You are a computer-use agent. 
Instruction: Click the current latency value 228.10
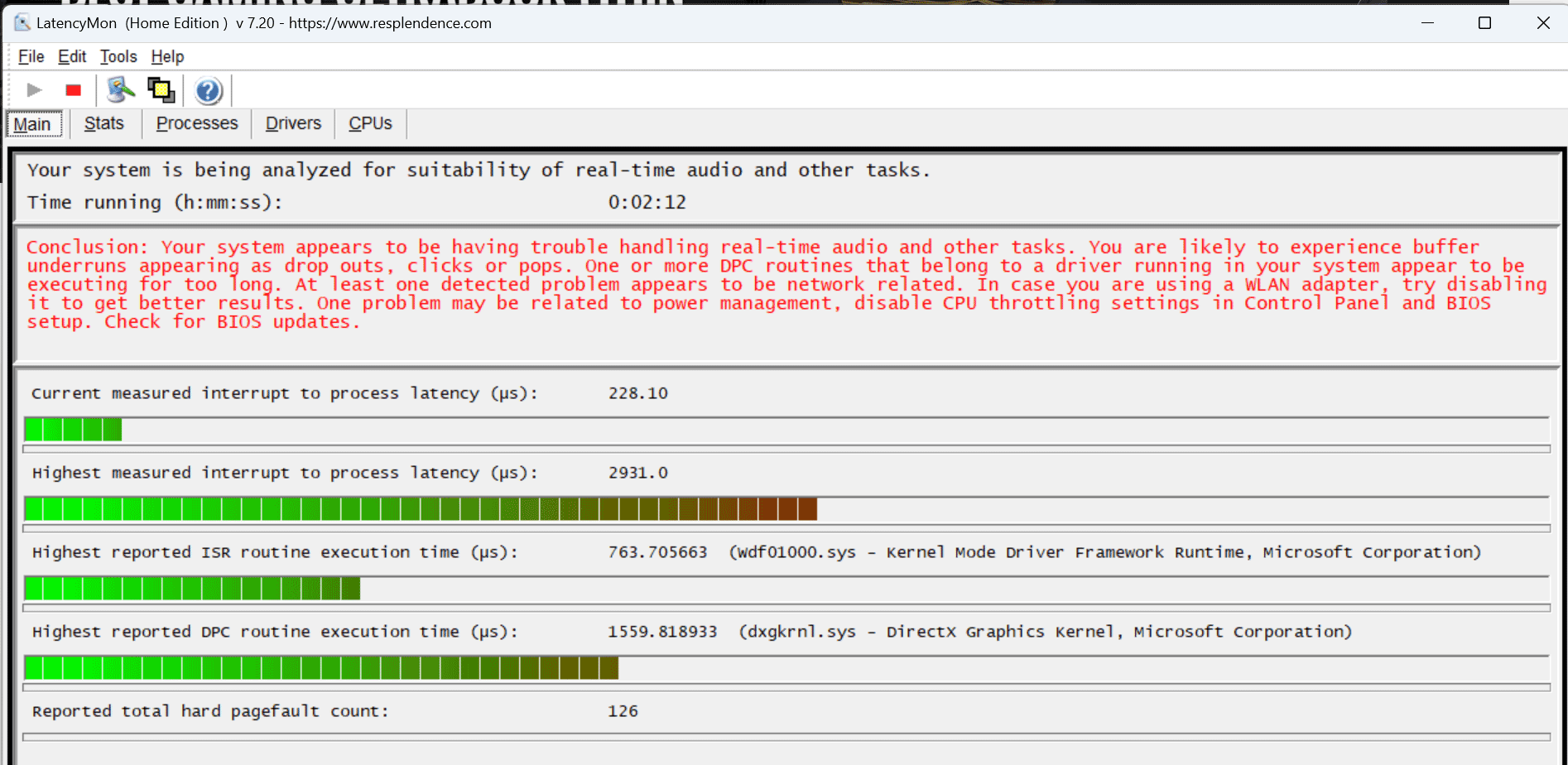(637, 393)
